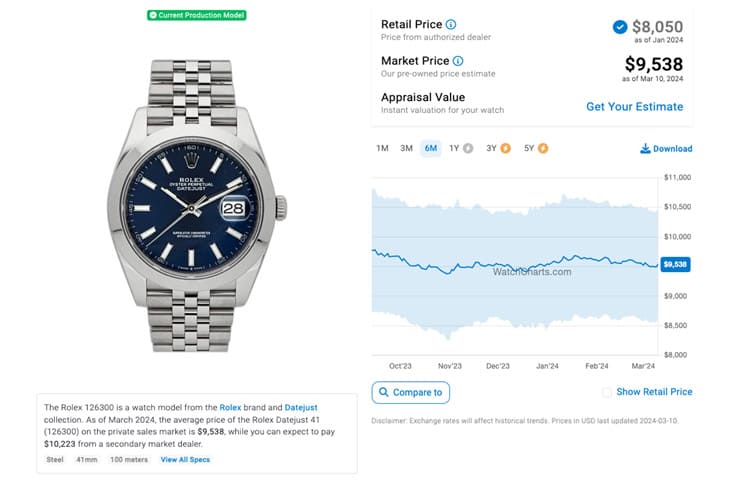
Task: Click the $9,538 price marker on chart
Action: click(675, 265)
